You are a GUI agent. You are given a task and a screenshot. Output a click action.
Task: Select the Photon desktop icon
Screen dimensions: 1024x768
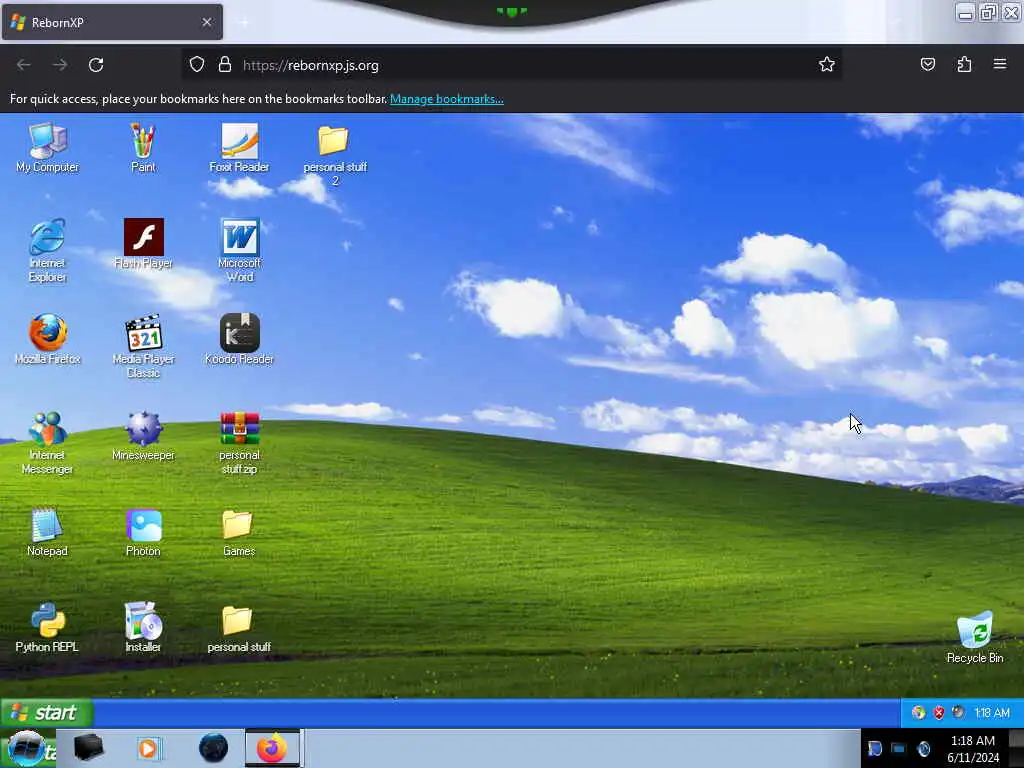(x=143, y=532)
